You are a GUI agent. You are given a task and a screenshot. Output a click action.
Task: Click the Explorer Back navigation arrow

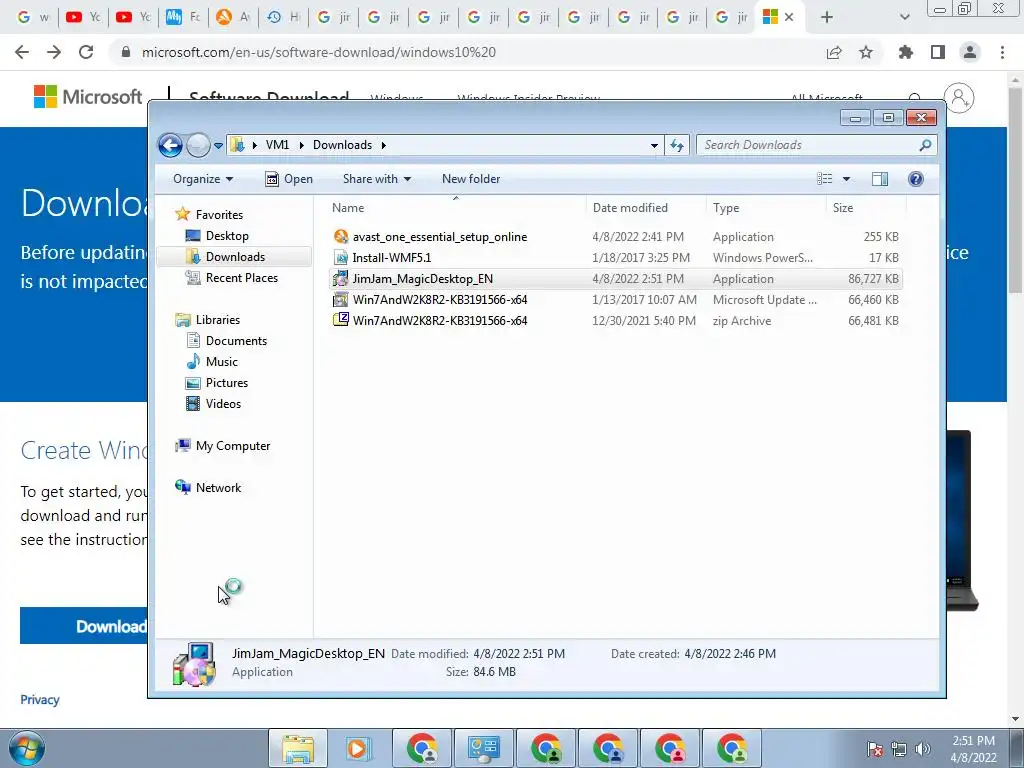click(x=170, y=145)
